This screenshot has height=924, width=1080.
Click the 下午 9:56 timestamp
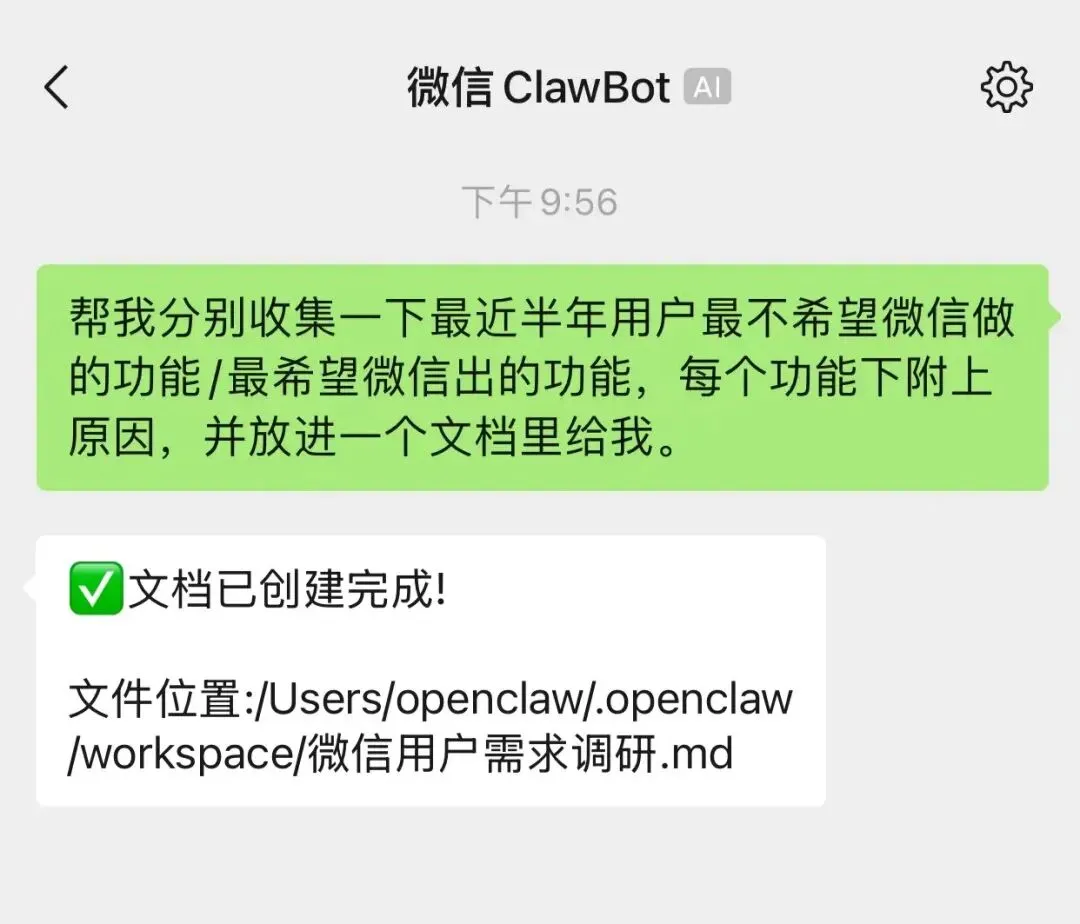tap(539, 202)
